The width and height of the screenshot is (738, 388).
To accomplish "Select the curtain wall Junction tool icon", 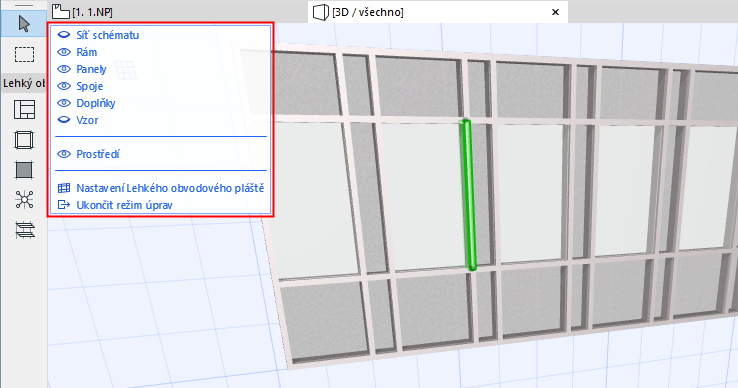I will (x=24, y=200).
